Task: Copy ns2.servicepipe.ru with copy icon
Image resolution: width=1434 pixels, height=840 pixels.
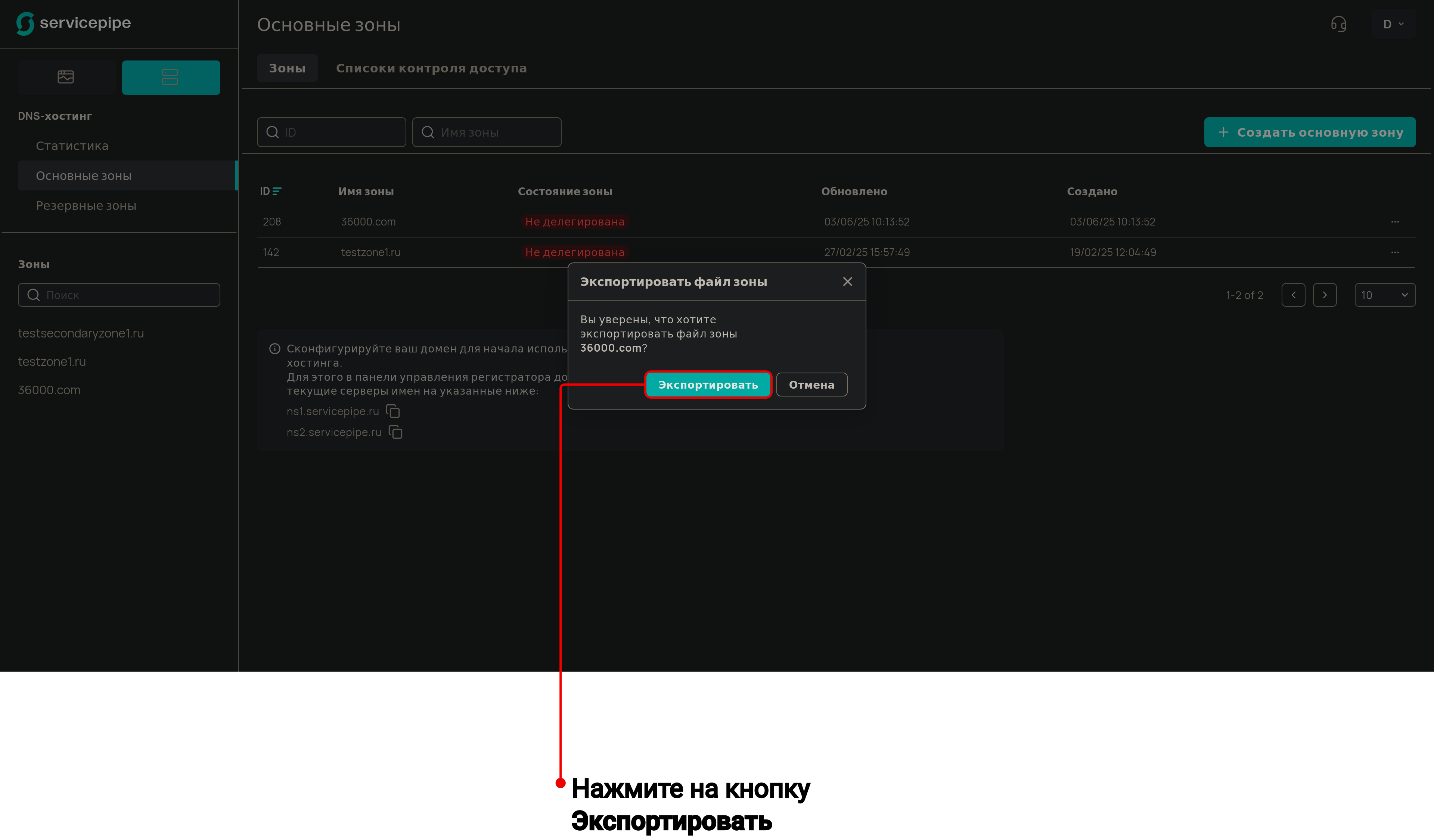Action: click(395, 432)
